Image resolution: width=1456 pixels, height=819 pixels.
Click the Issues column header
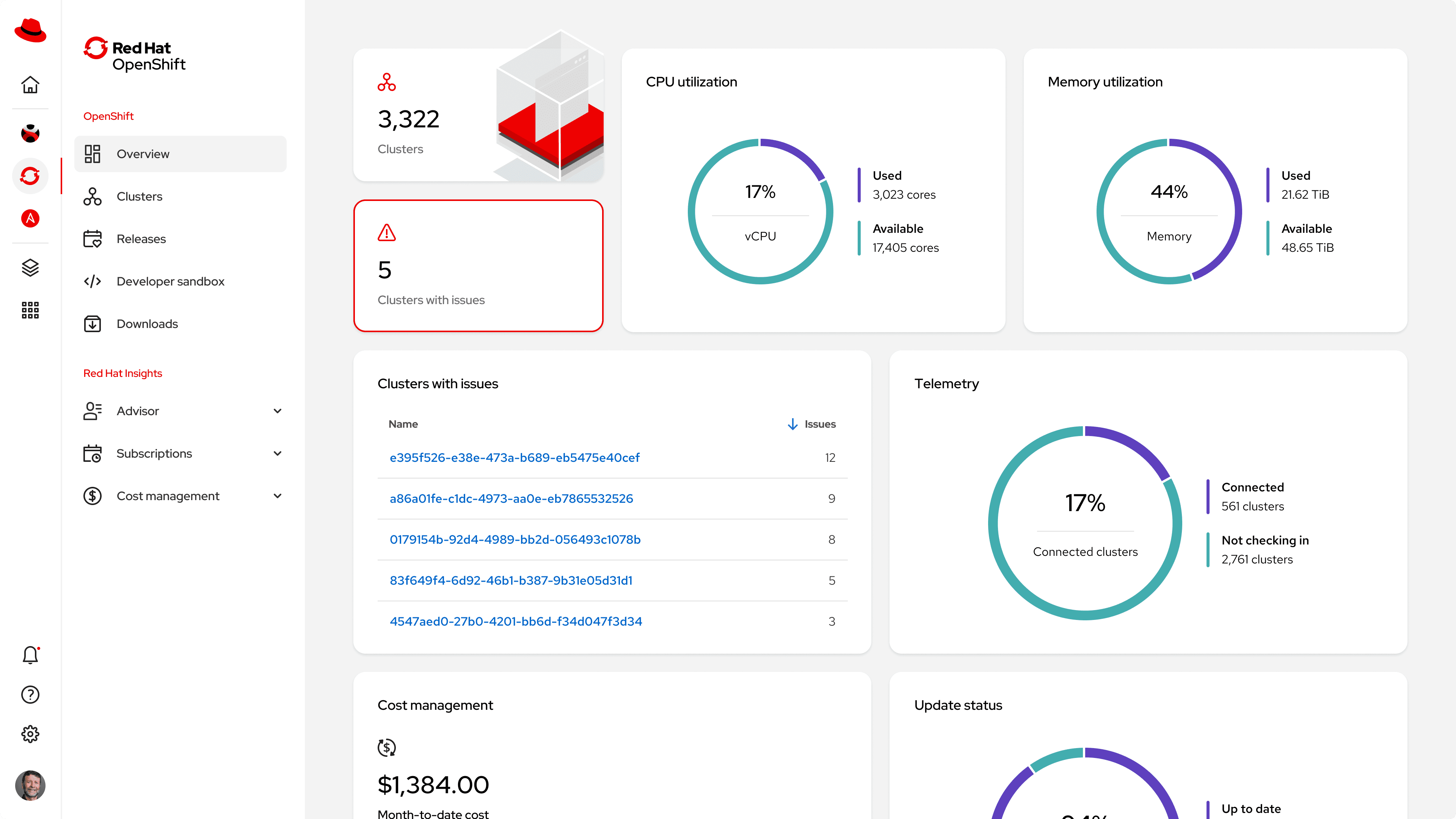819,424
